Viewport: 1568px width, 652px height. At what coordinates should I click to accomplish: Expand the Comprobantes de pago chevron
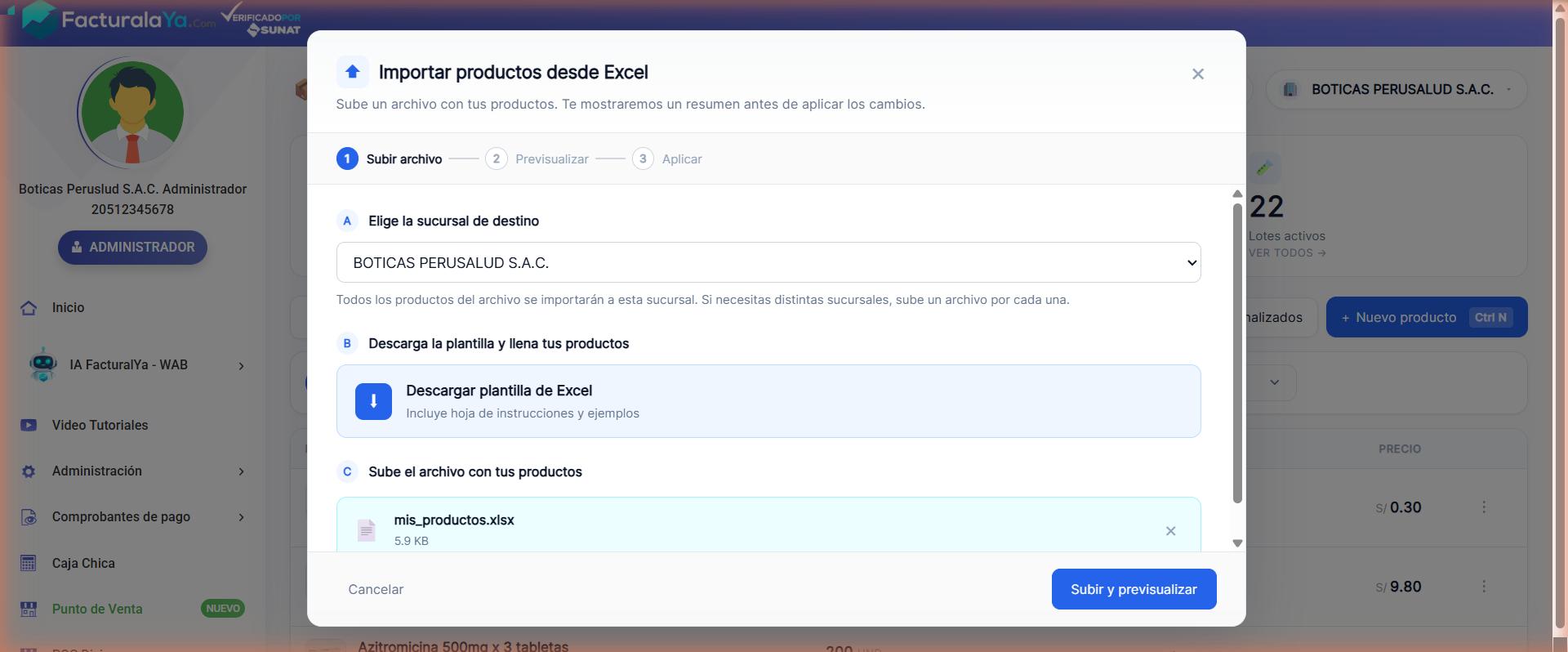pyautogui.click(x=241, y=517)
